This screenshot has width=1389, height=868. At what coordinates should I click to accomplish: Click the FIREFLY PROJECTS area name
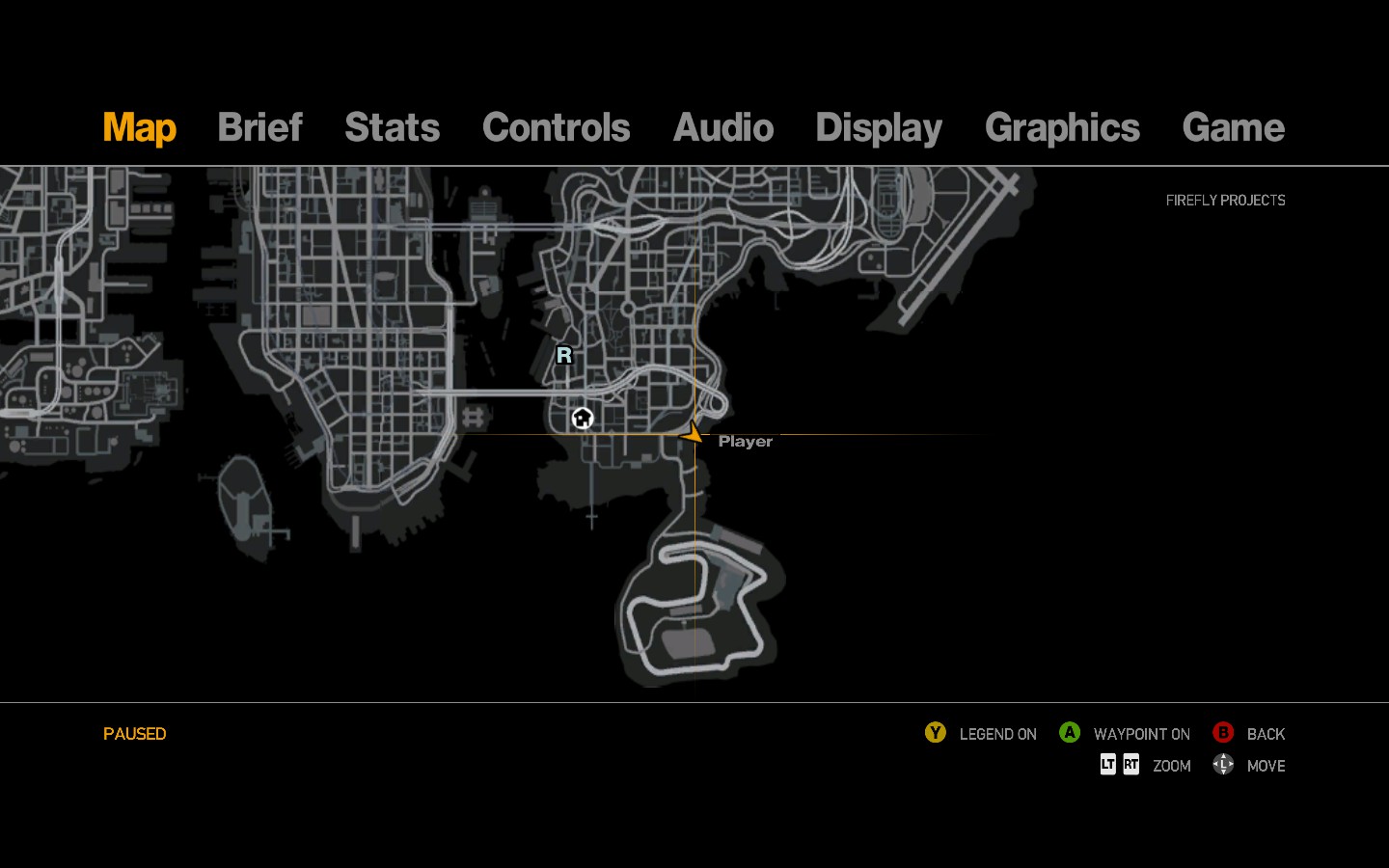click(1225, 201)
